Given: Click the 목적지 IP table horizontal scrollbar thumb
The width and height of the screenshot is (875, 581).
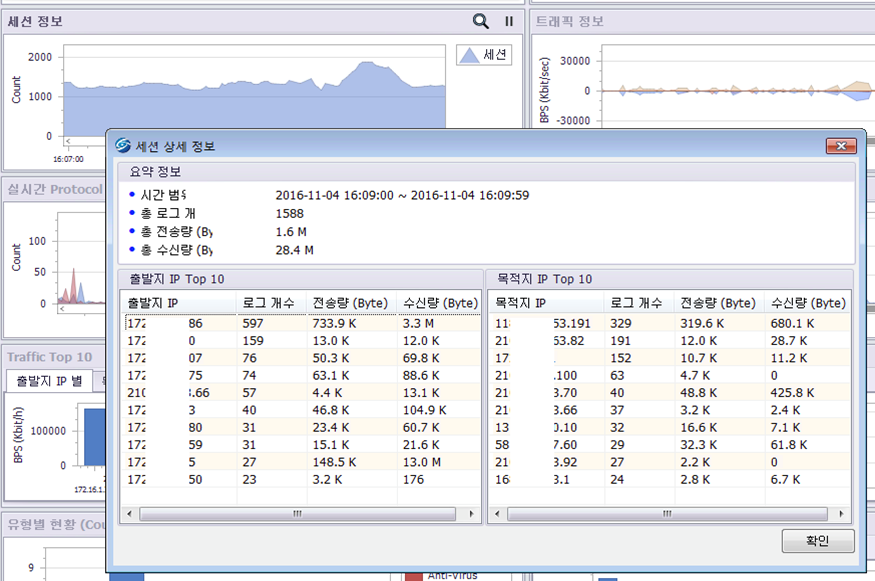Looking at the screenshot, I should click(x=667, y=513).
